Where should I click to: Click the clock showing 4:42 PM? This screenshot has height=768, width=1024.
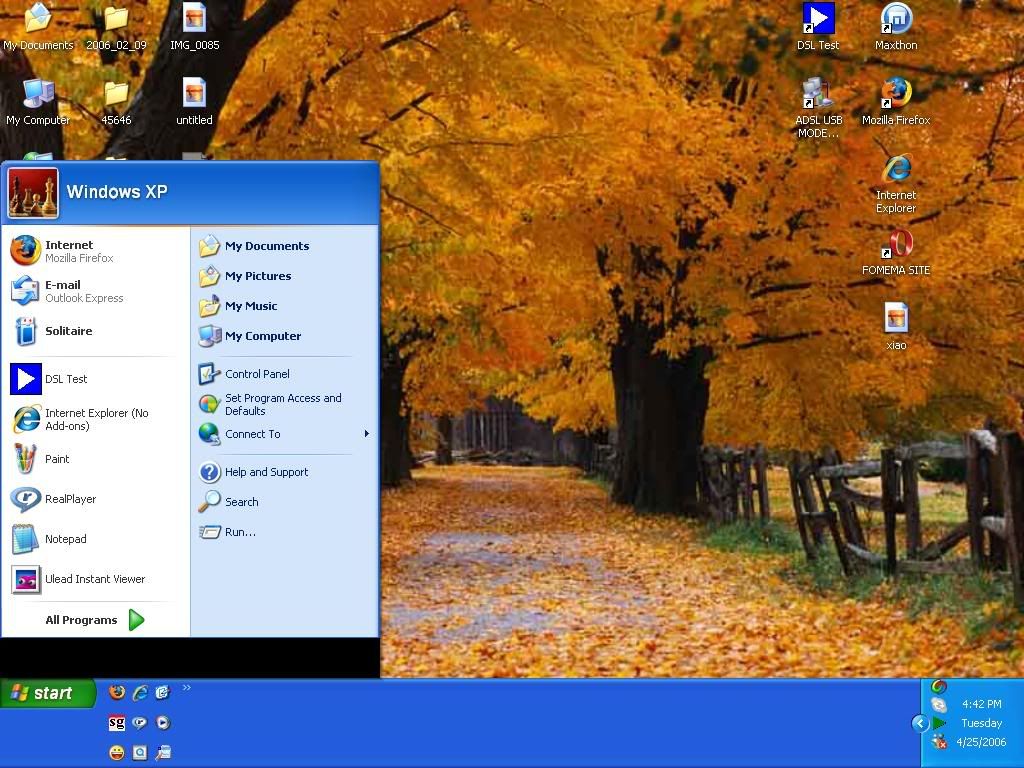pos(981,704)
